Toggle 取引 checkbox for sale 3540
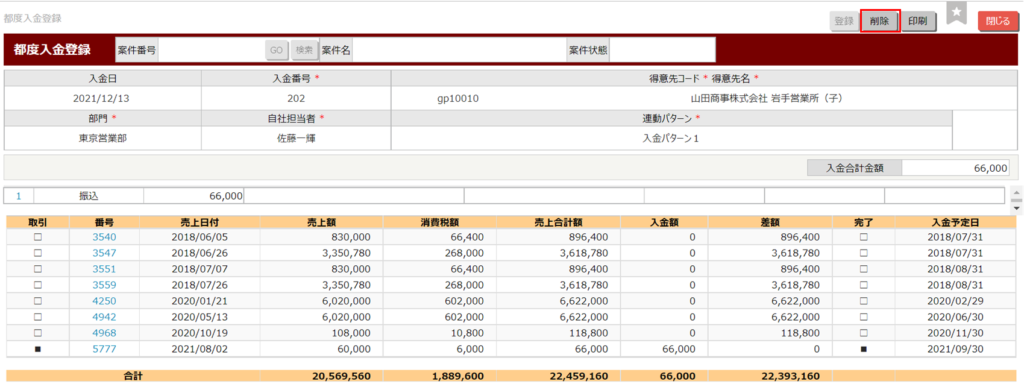This screenshot has width=1024, height=387. click(37, 237)
